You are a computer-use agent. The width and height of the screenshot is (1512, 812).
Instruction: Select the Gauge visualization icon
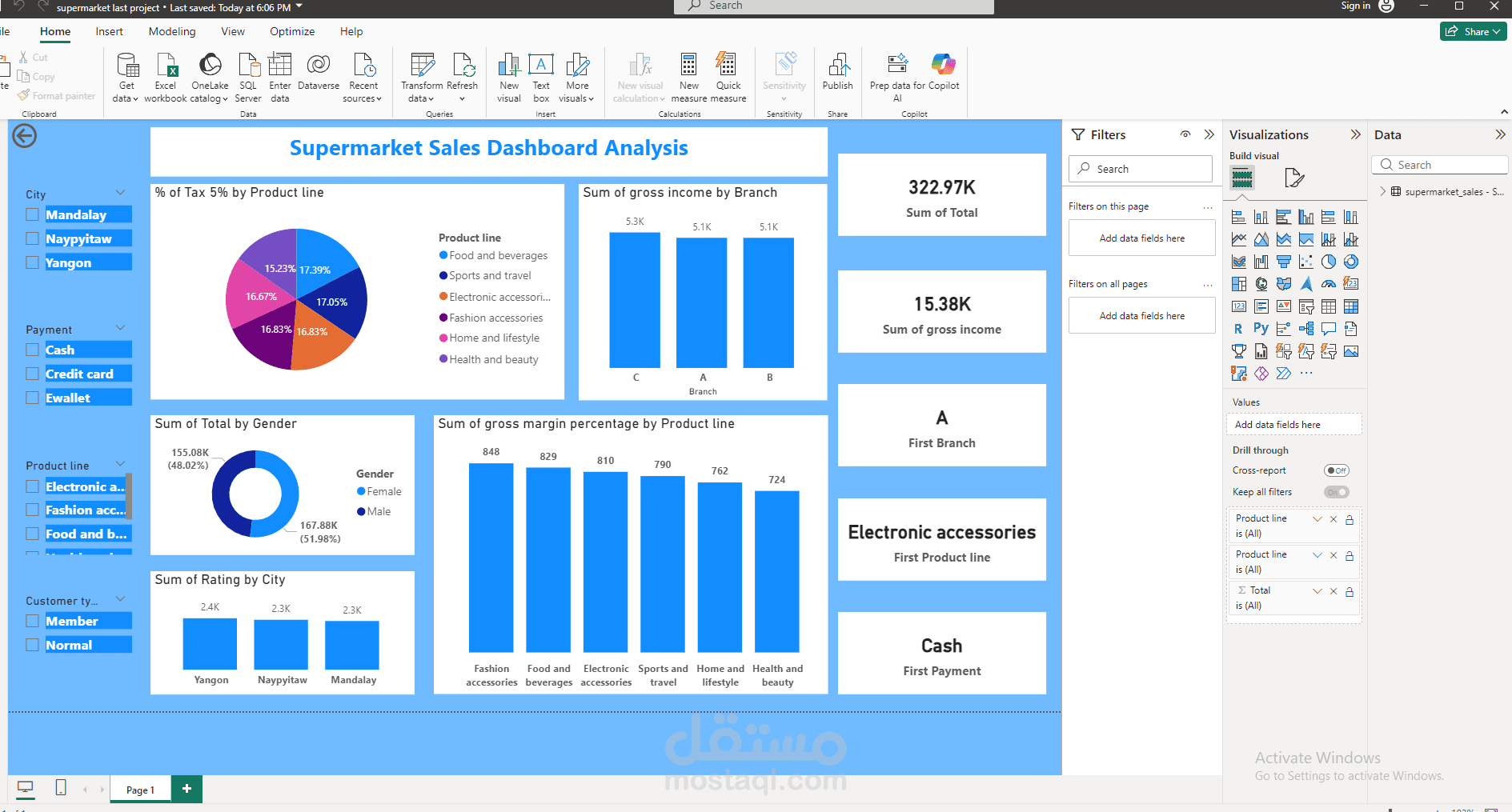(x=1330, y=284)
